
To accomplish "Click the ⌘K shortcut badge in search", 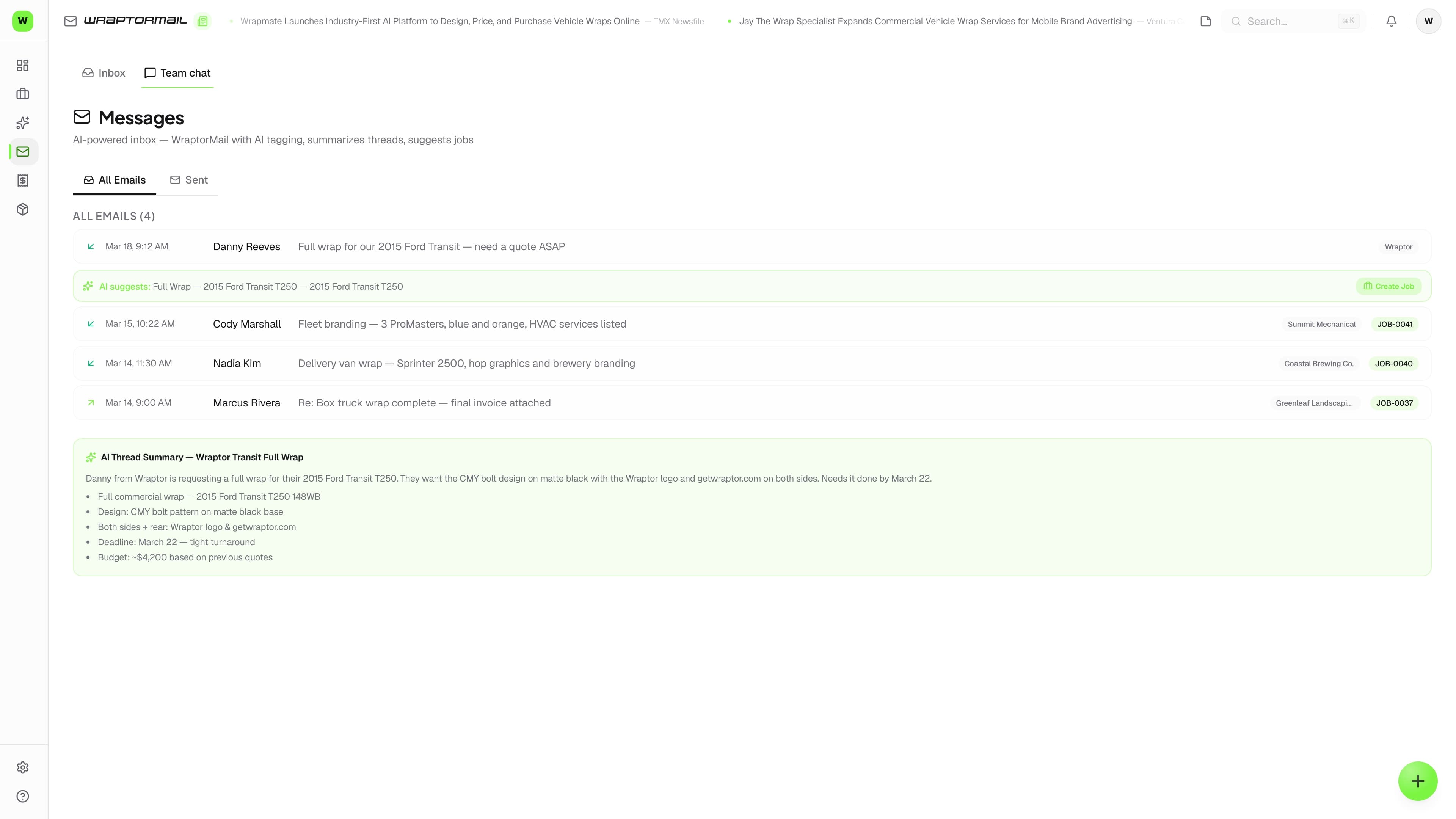I will (1349, 21).
